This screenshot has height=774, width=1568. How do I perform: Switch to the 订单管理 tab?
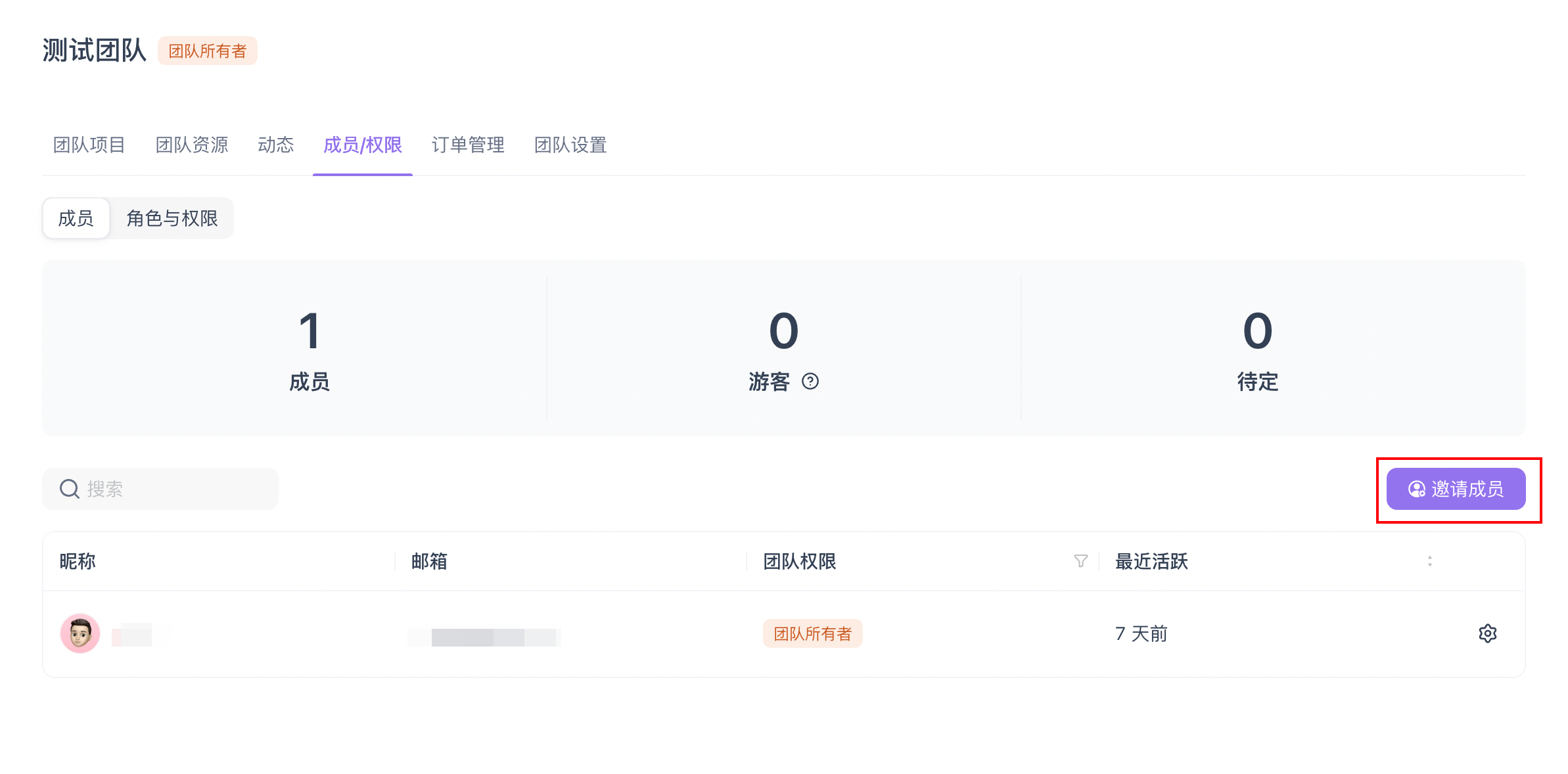click(x=468, y=145)
